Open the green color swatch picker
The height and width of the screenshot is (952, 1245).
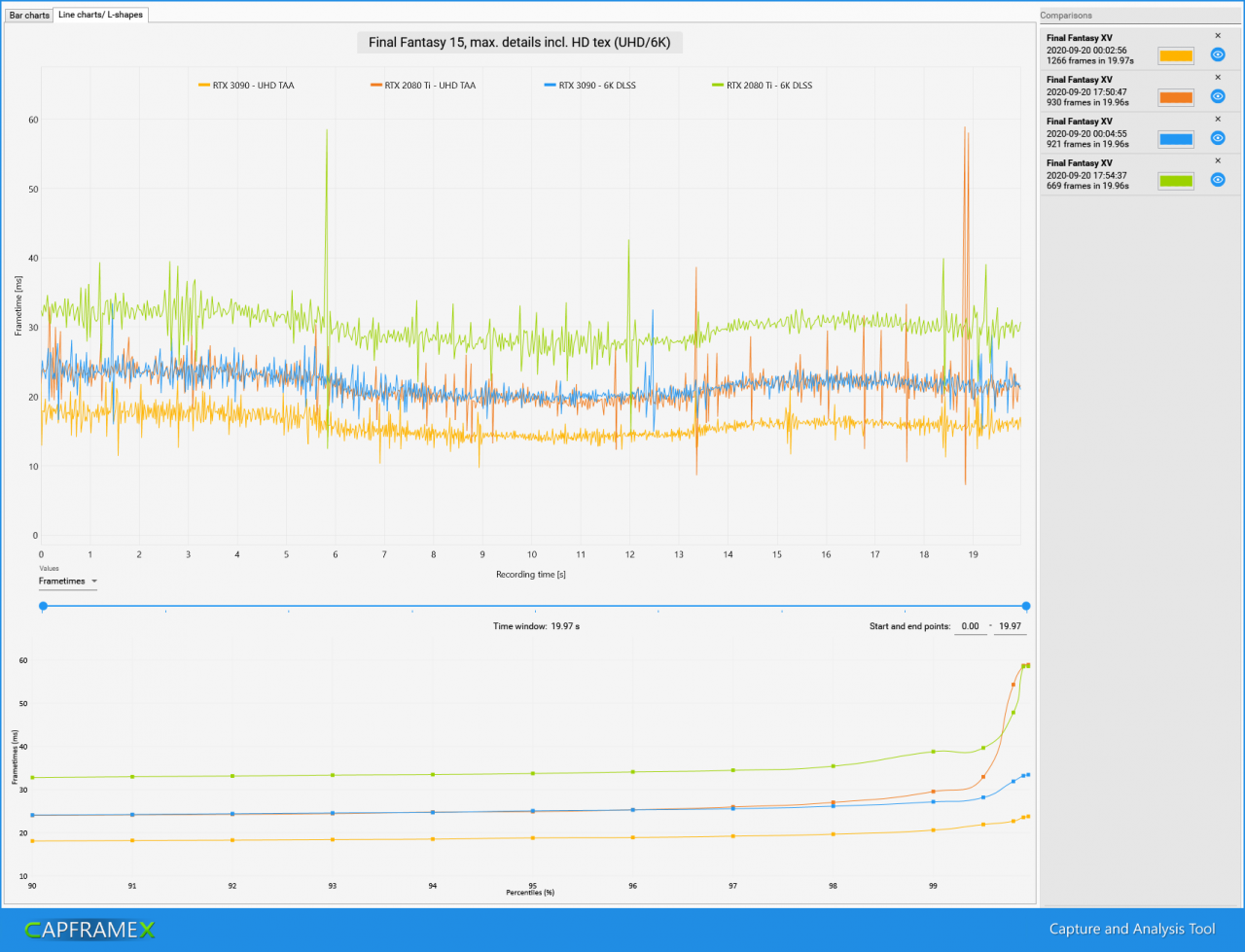(x=1176, y=181)
